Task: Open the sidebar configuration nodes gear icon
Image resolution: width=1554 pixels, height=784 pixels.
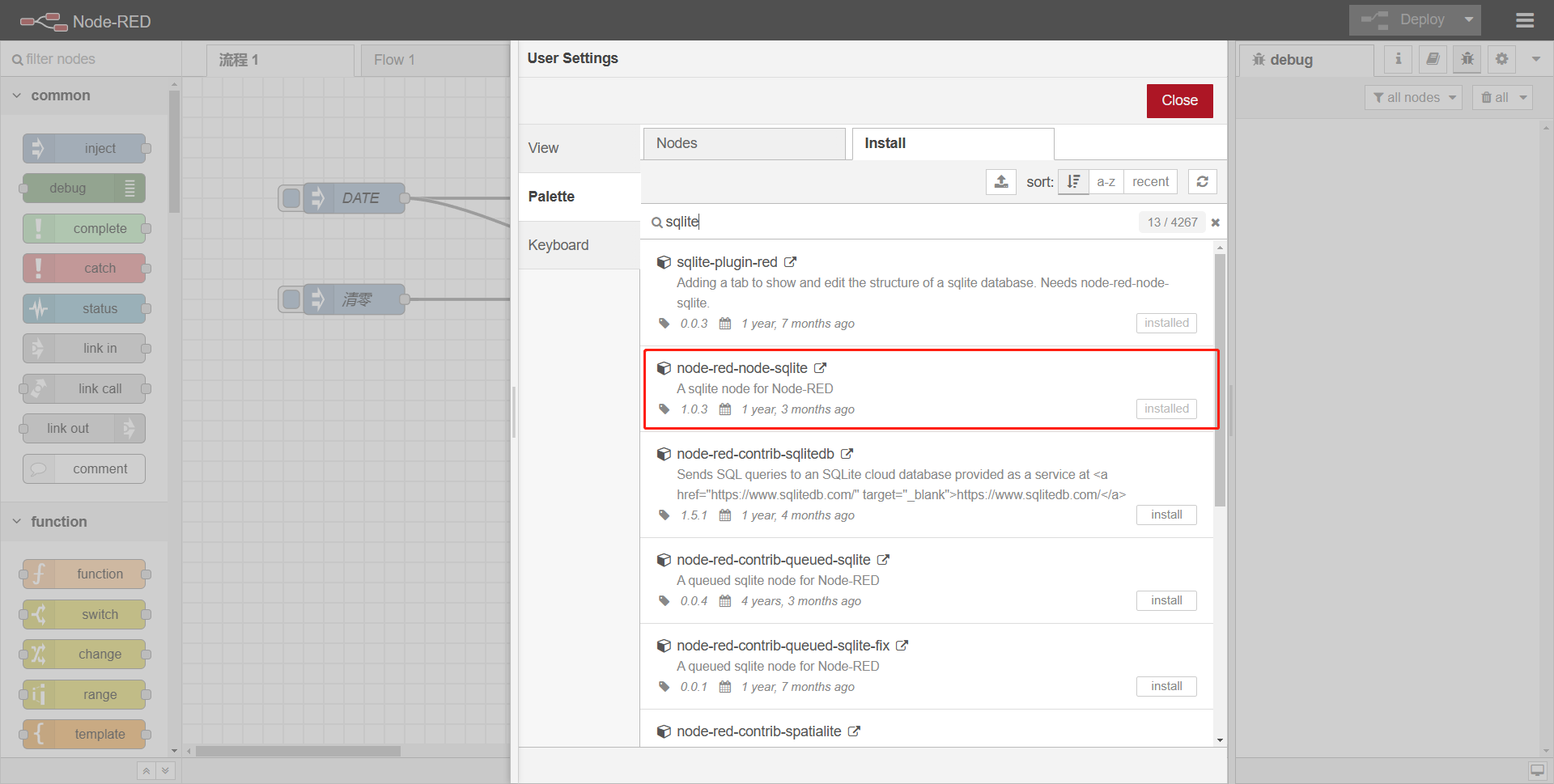Action: click(x=1502, y=59)
